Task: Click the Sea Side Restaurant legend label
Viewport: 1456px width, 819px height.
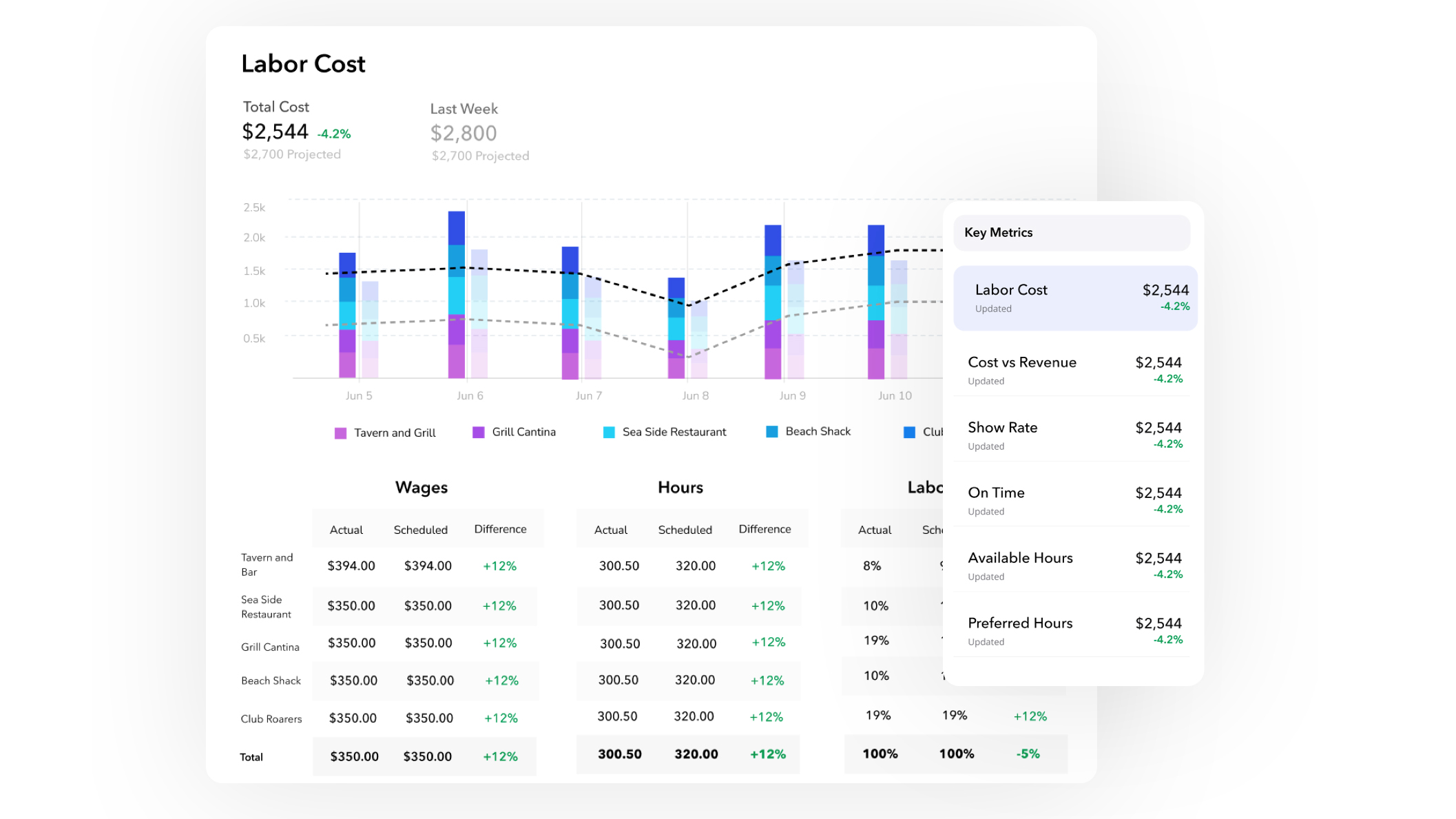Action: tap(674, 432)
